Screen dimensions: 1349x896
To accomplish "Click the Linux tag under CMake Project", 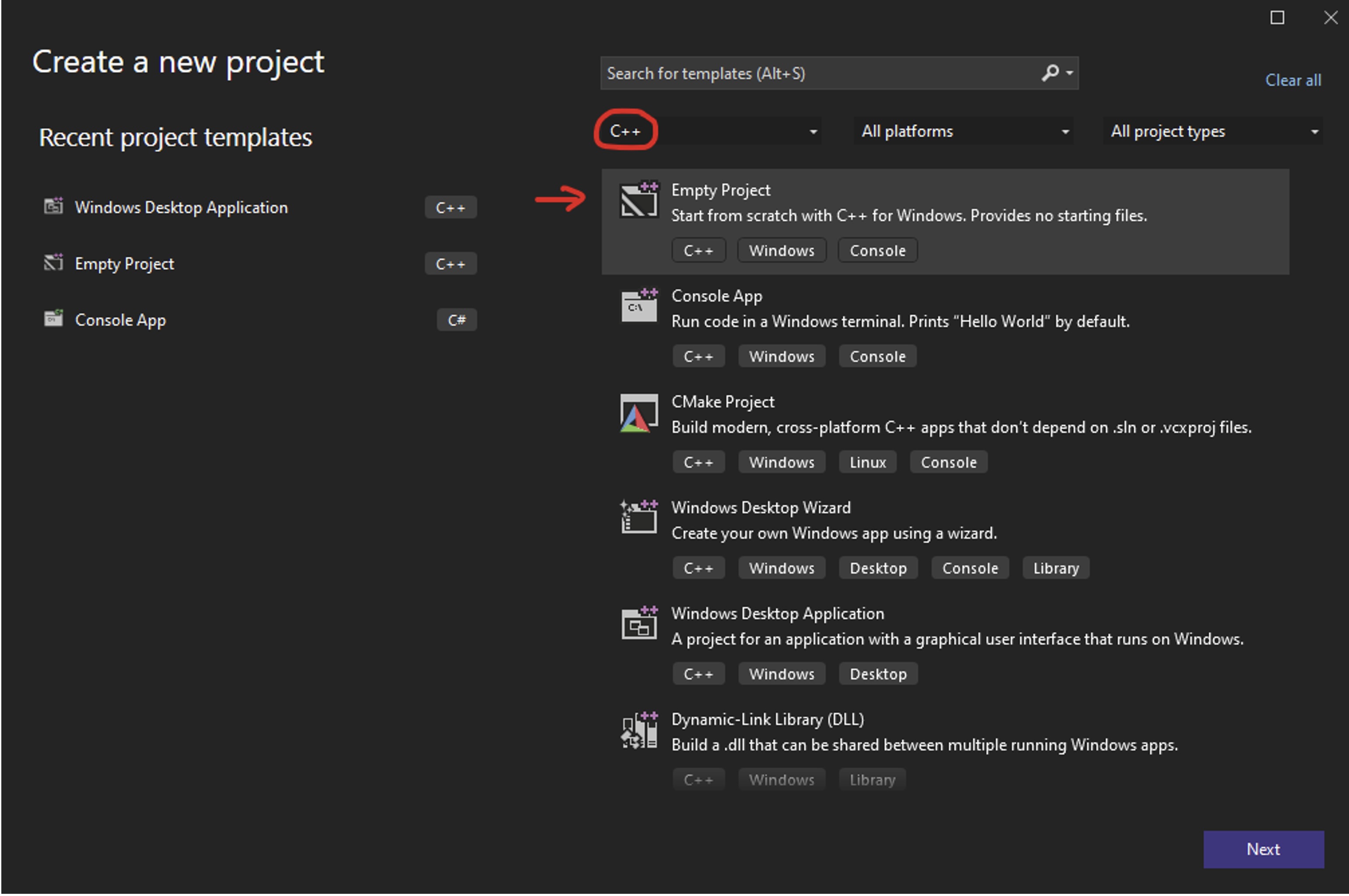I will (867, 462).
